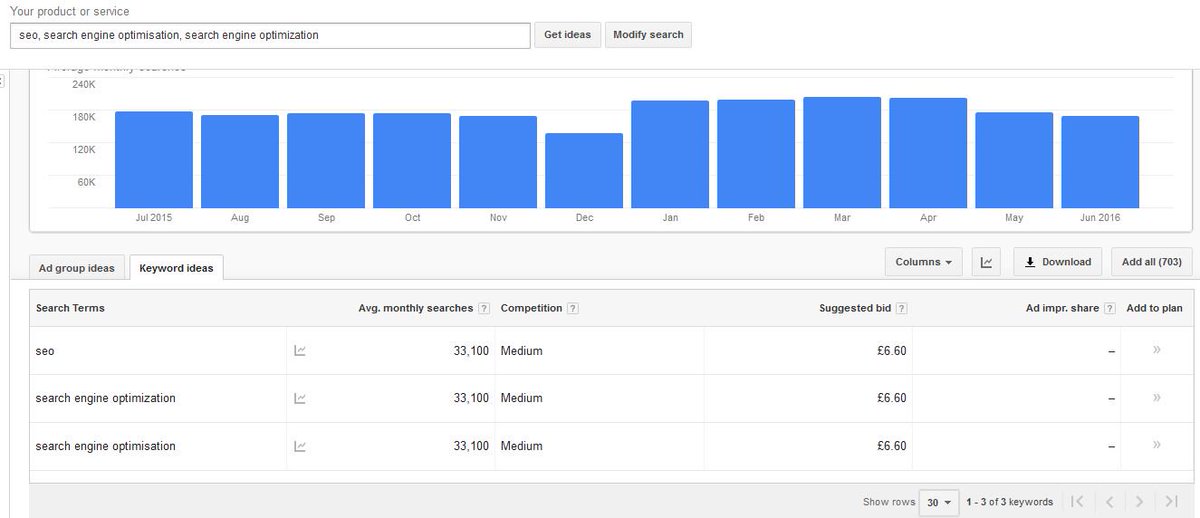The image size is (1200, 518).
Task: Sort by Avg. monthly searches column header
Action: (415, 308)
